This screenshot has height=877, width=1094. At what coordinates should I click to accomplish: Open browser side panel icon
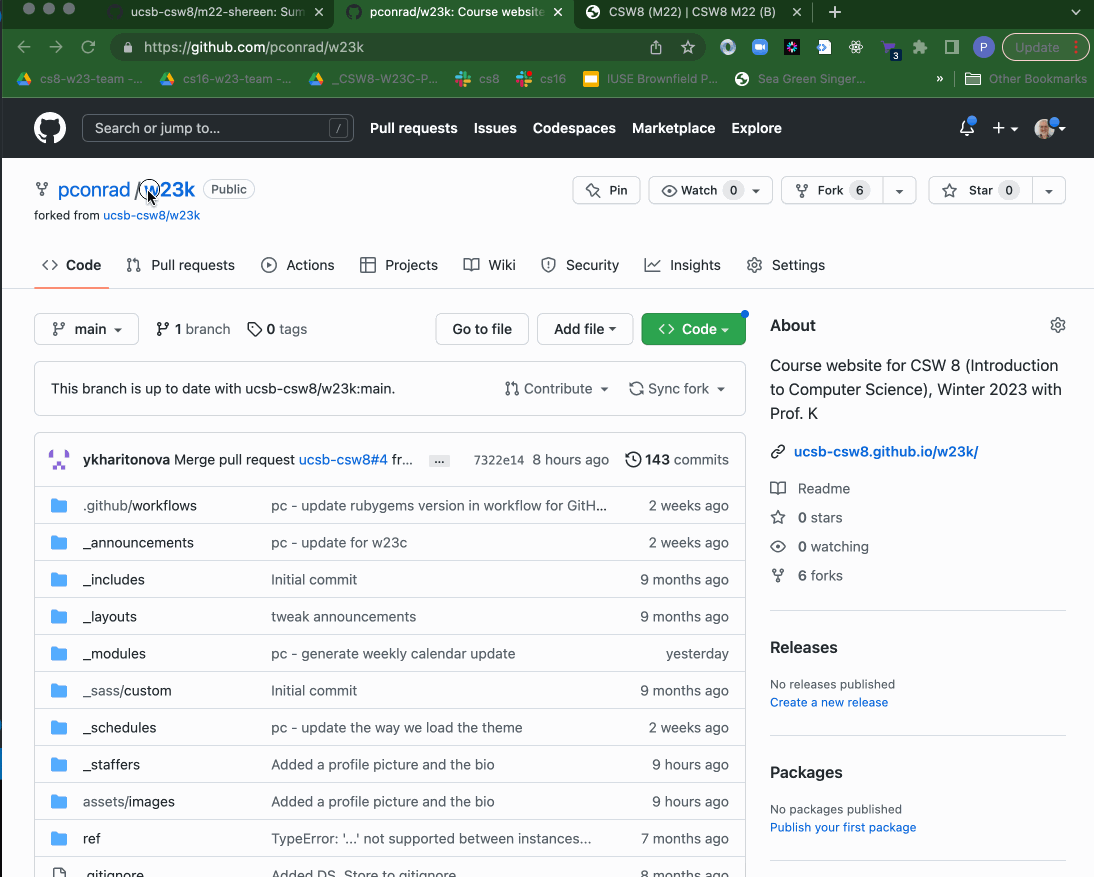point(952,47)
